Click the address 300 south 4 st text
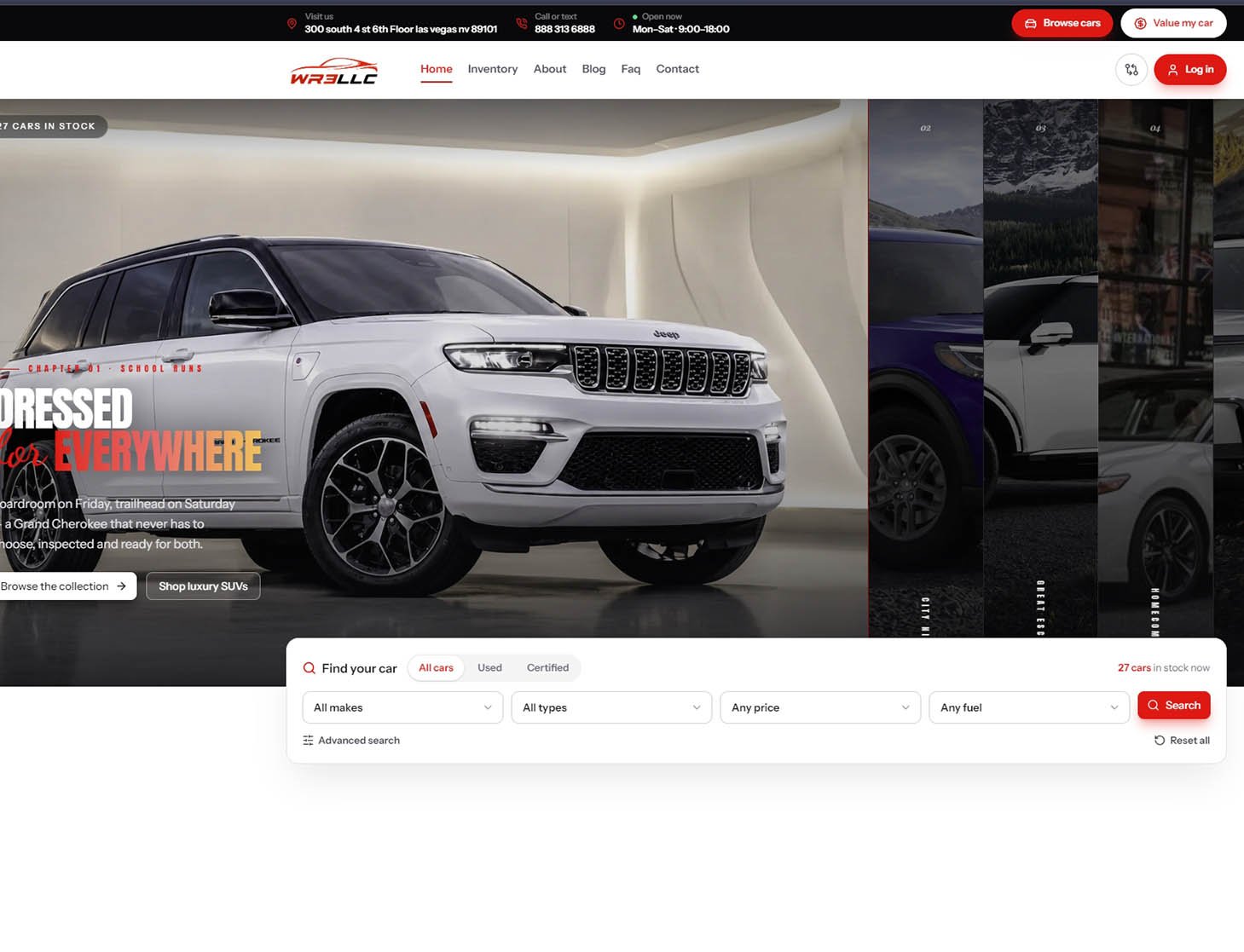This screenshot has height=952, width=1244. pos(401,29)
